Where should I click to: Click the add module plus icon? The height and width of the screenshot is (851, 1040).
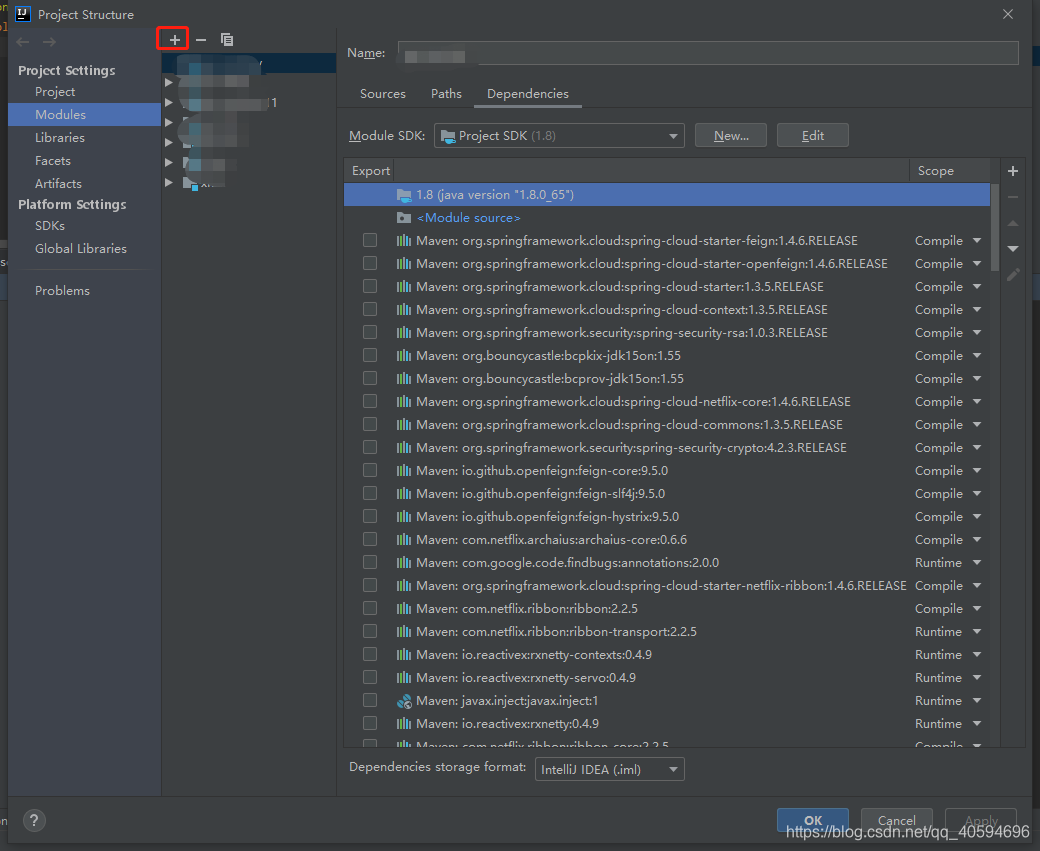[174, 40]
